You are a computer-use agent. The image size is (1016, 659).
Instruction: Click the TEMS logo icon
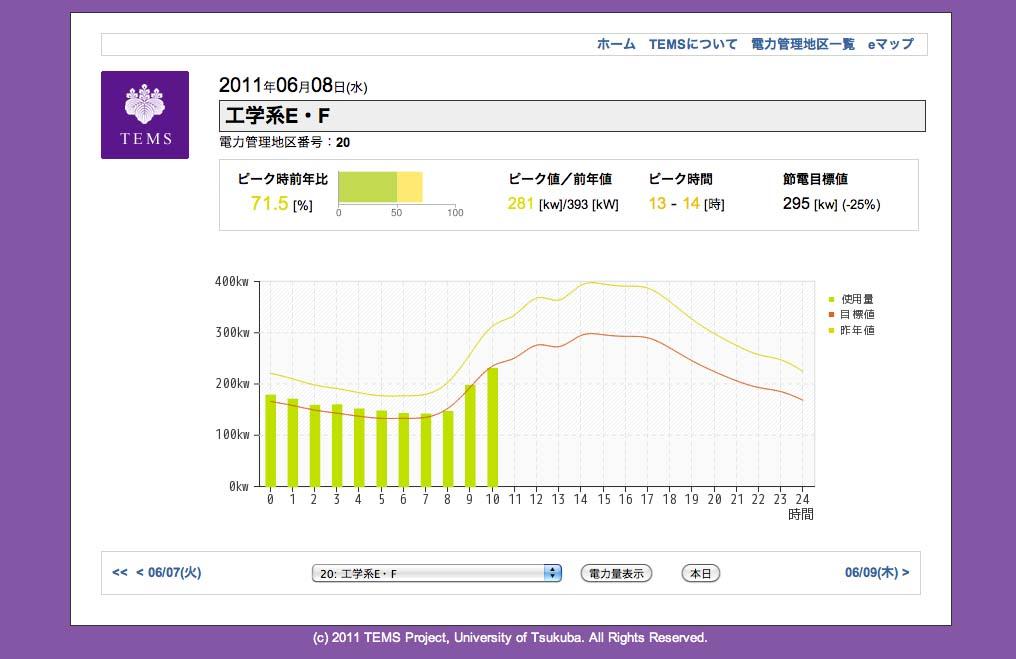tap(145, 114)
